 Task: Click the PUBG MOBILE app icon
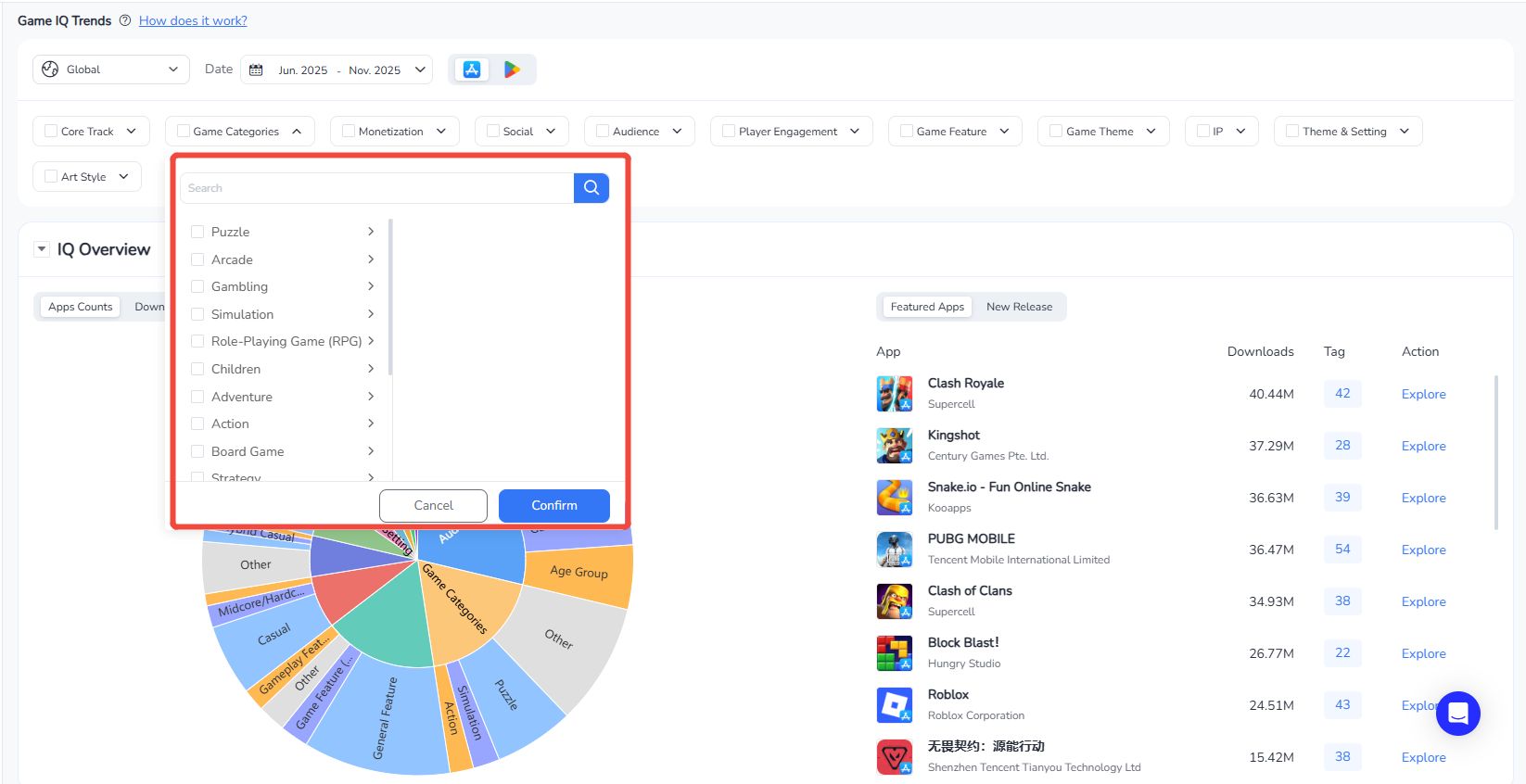(x=894, y=550)
